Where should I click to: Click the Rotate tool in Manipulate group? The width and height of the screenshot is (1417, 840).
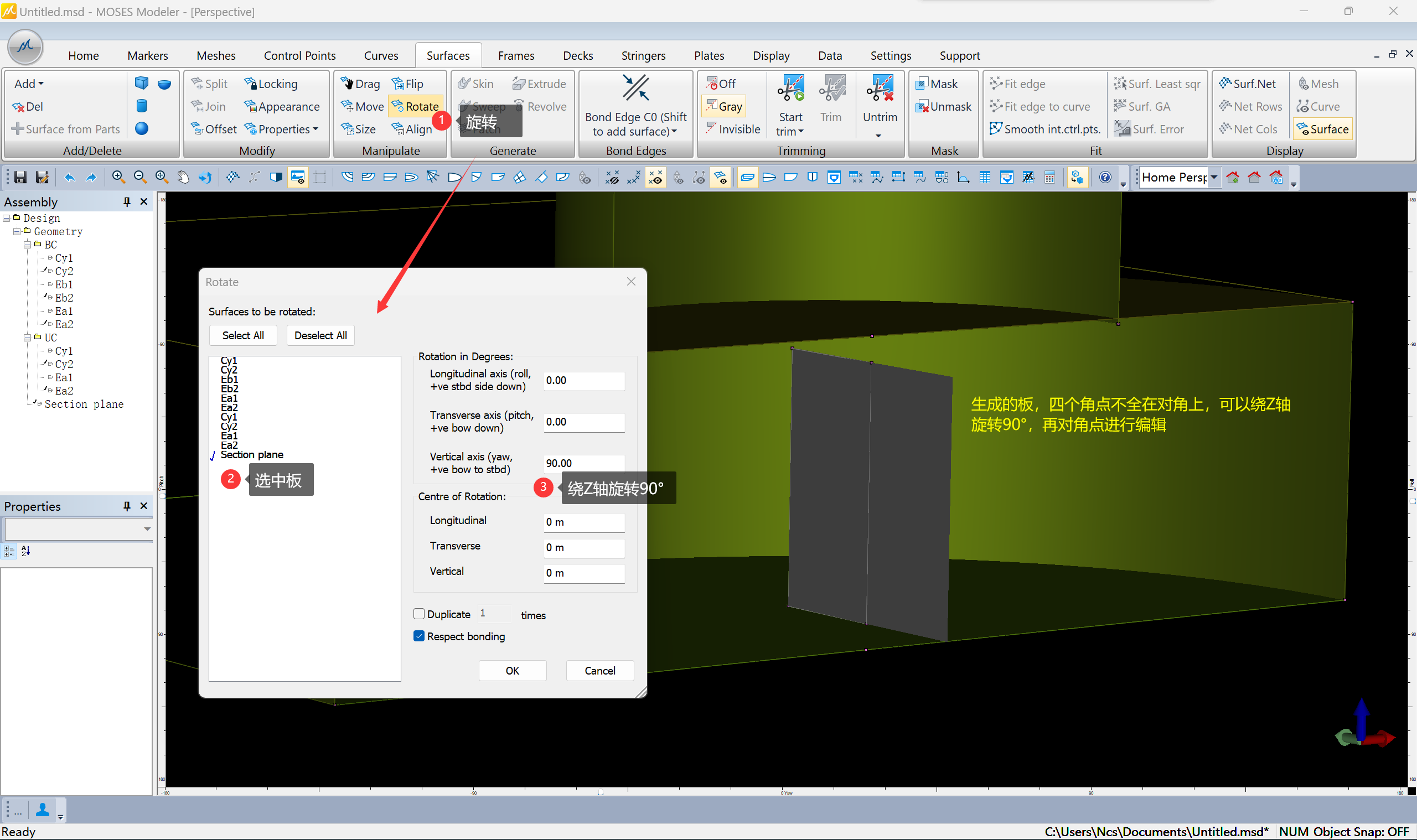coord(416,106)
